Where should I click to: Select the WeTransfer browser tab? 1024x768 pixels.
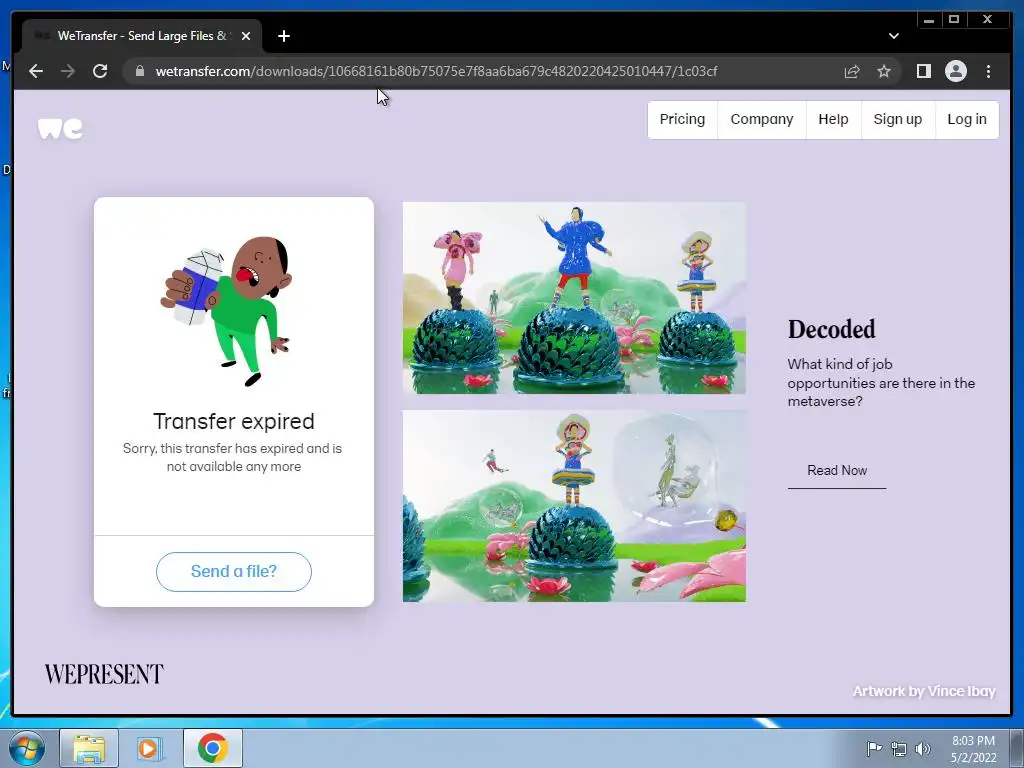pyautogui.click(x=142, y=36)
